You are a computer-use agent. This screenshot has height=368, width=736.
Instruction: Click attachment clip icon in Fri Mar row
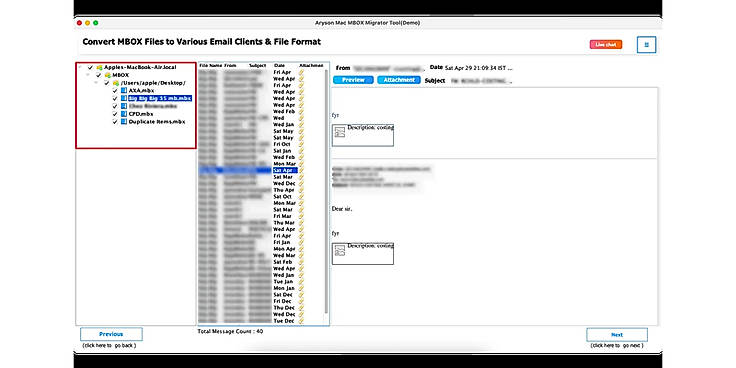301,216
